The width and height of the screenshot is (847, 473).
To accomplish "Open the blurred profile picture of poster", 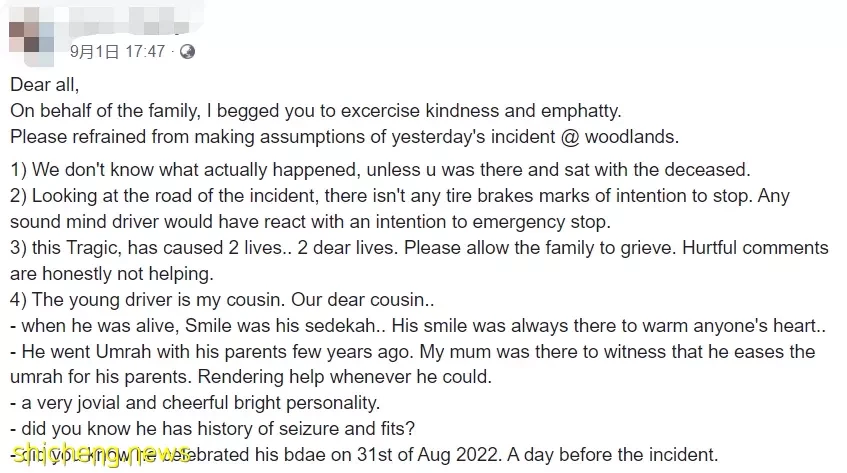I will [32, 35].
